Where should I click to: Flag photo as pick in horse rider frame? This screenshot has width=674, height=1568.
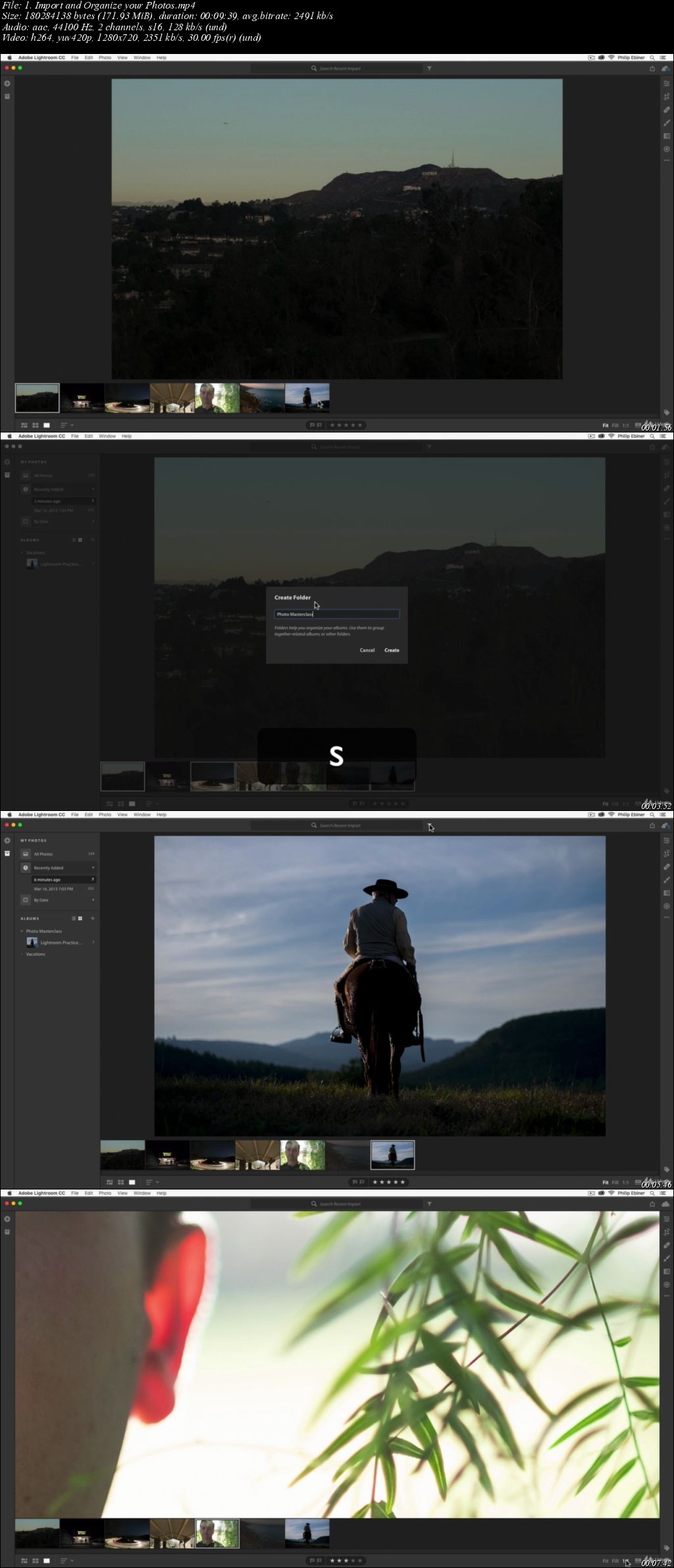(355, 1182)
